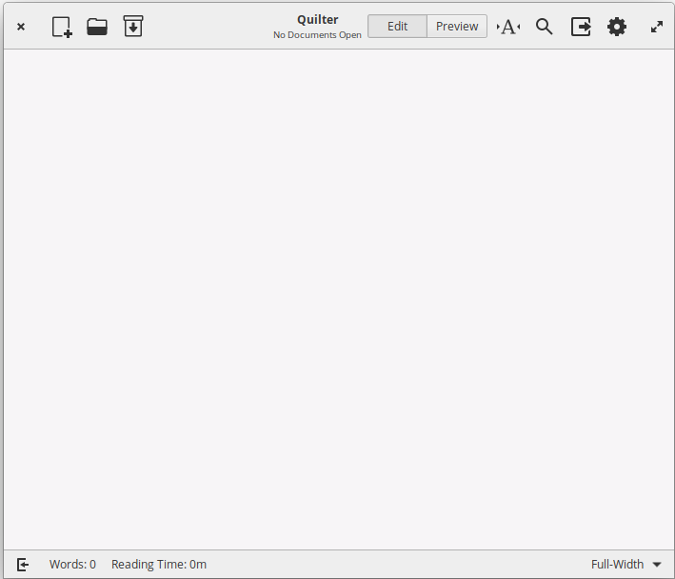Screen dimensions: 675x579
Task: Enter fullscreen with the expand arrows icon
Action: pyautogui.click(x=657, y=27)
